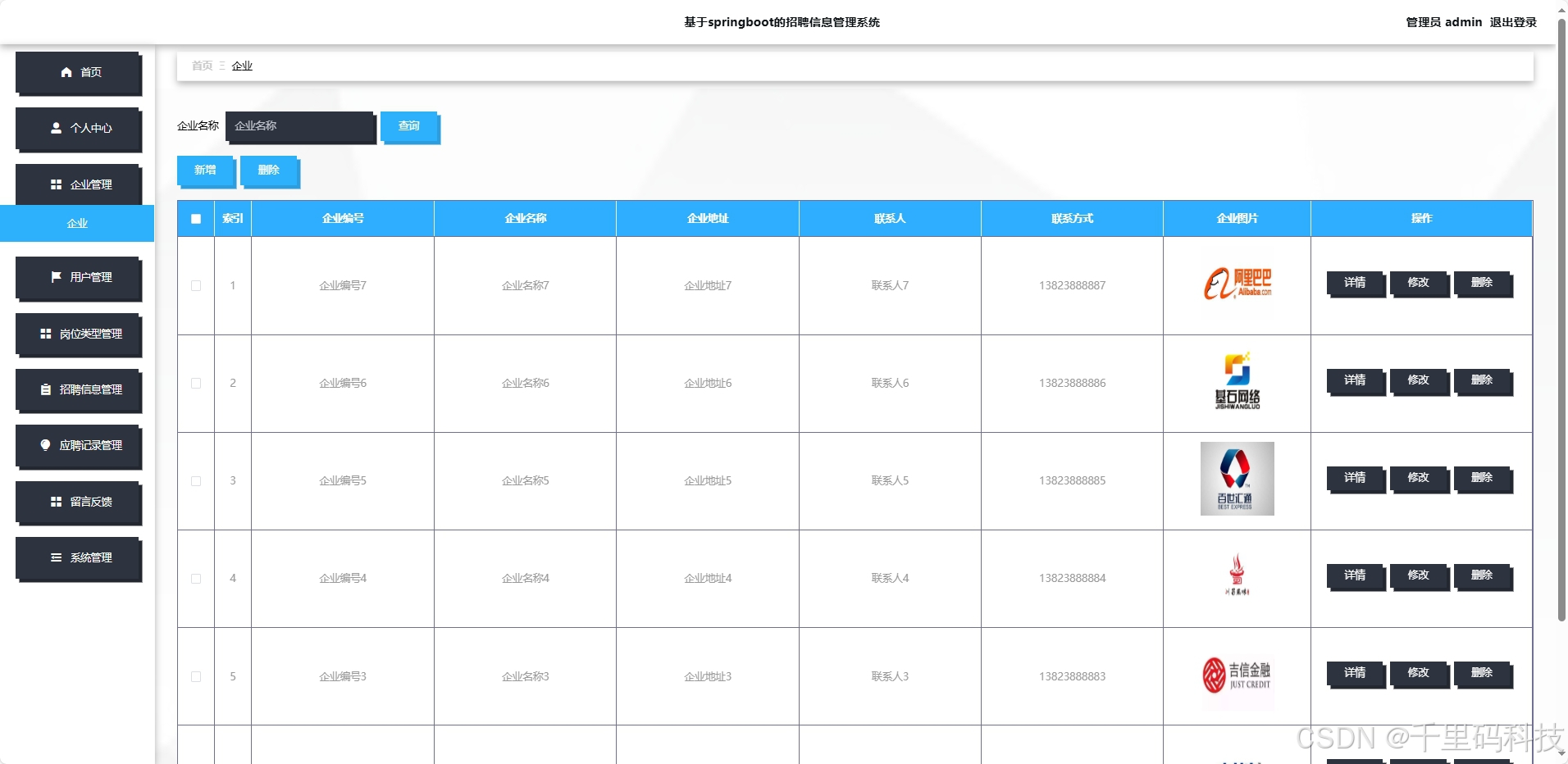This screenshot has height=764, width=1568.
Task: Check the checkbox for row 企业编号3
Action: (x=196, y=676)
